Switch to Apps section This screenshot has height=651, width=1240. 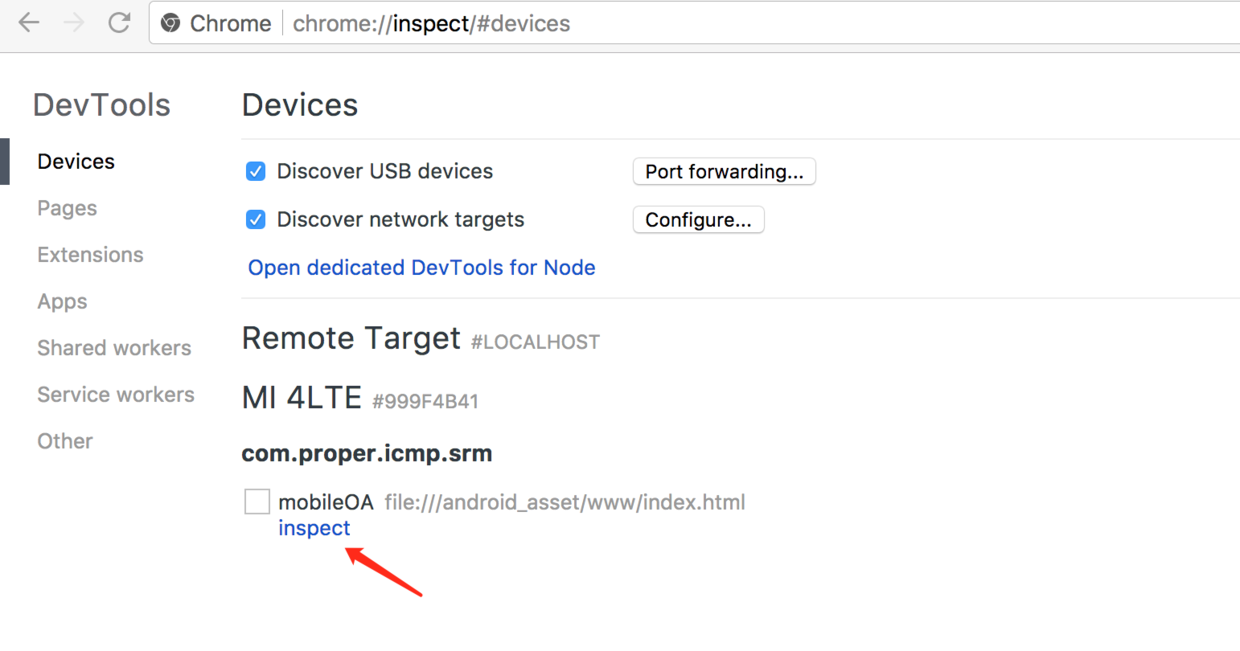62,301
